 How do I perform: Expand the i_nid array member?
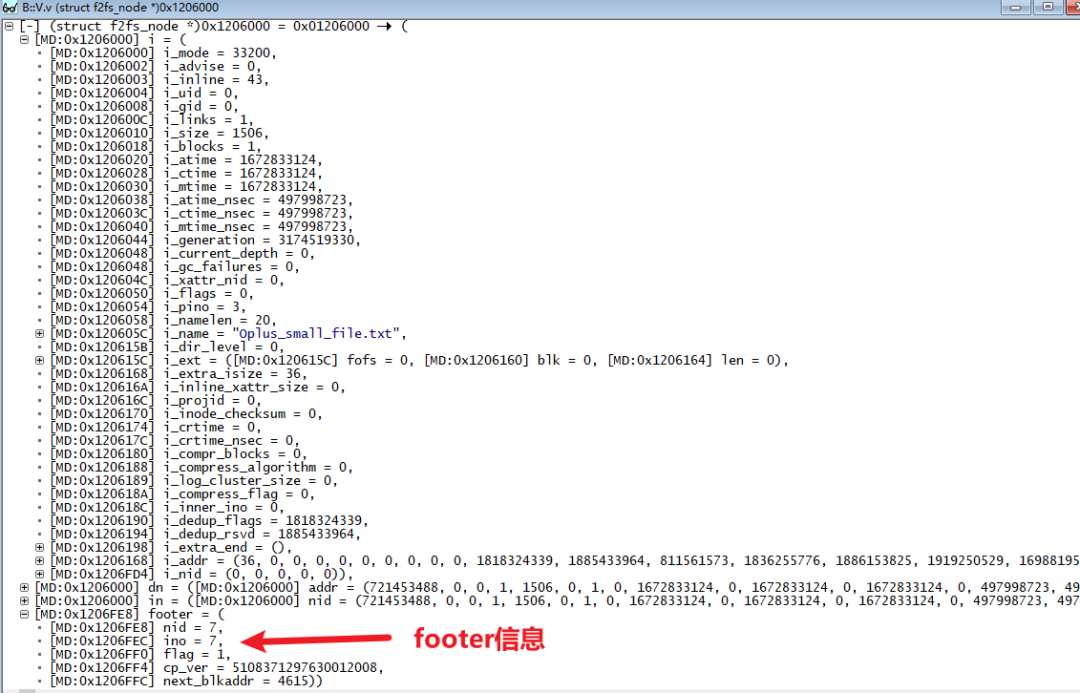(x=39, y=574)
